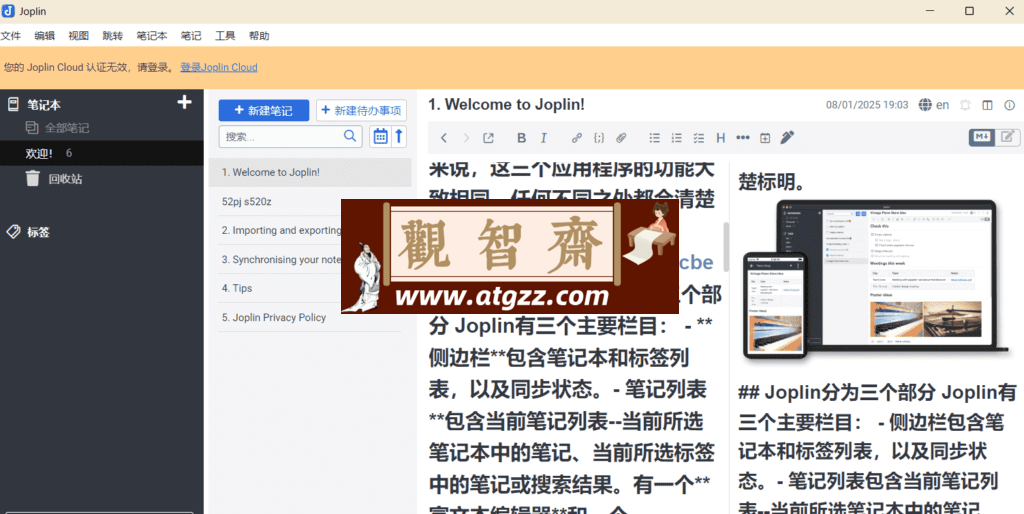This screenshot has width=1024, height=514.
Task: Open the 跳转 menu
Action: [112, 36]
